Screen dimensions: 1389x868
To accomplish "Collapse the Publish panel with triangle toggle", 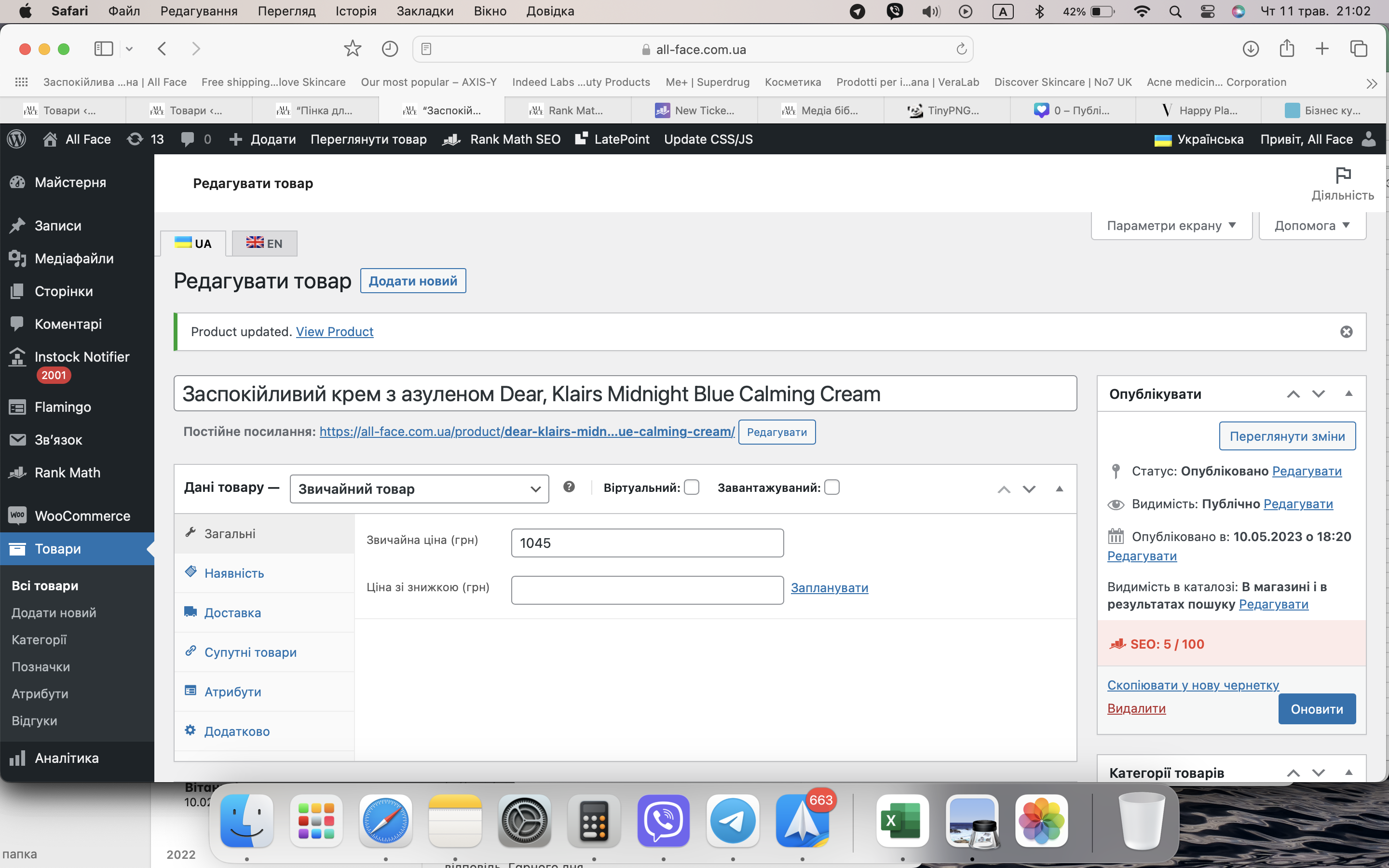I will coord(1349,394).
